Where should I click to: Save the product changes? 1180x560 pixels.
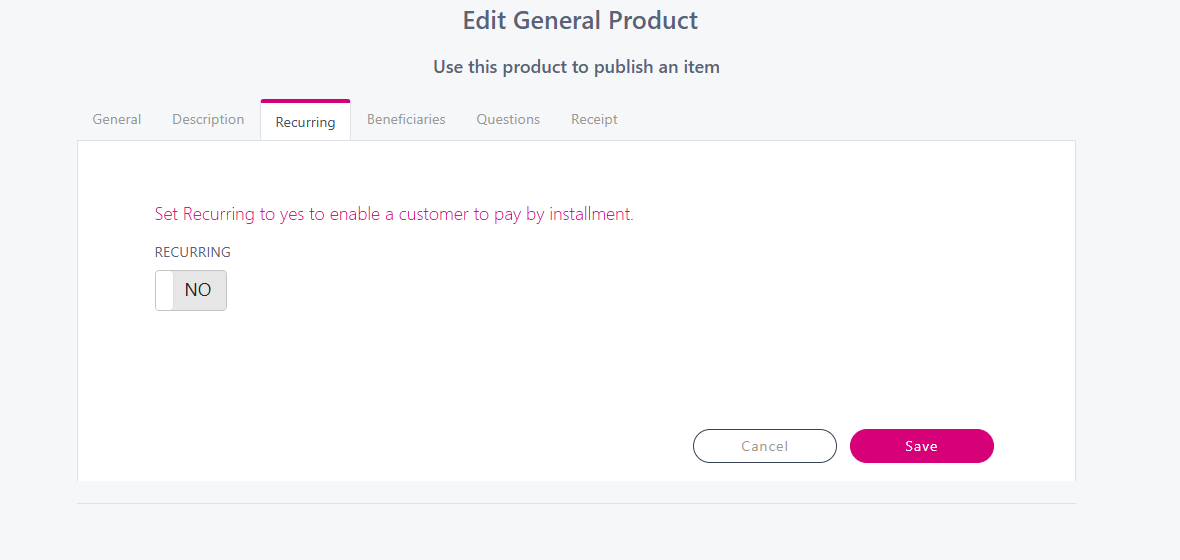click(x=921, y=446)
